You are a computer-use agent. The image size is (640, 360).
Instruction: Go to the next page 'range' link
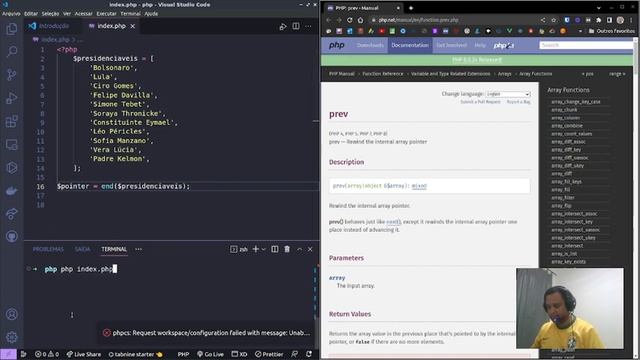(617, 74)
